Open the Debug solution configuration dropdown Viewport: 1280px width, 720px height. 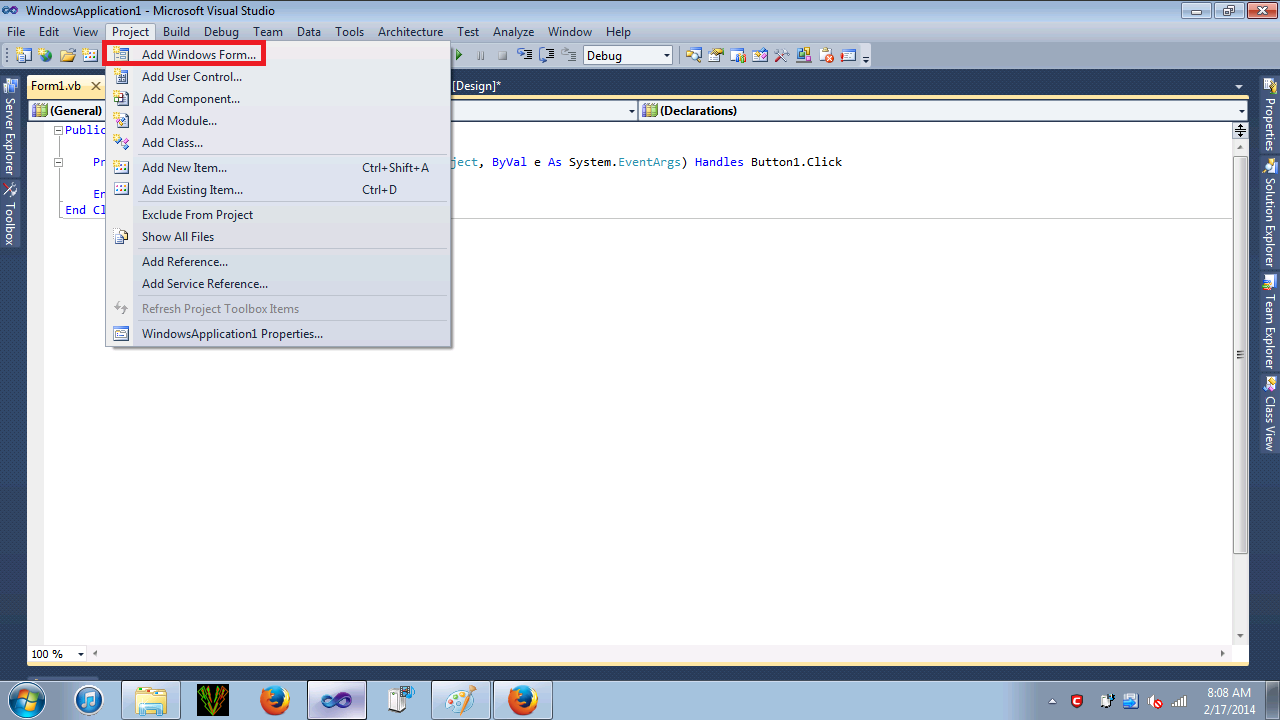click(x=628, y=56)
